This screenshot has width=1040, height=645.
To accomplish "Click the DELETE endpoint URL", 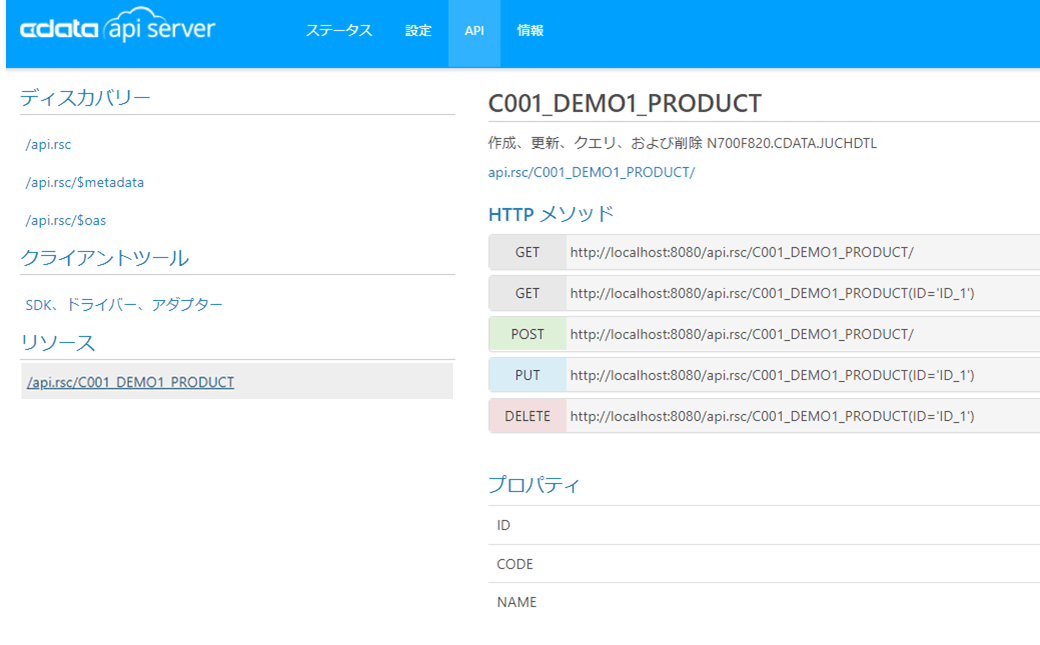I will coord(771,416).
